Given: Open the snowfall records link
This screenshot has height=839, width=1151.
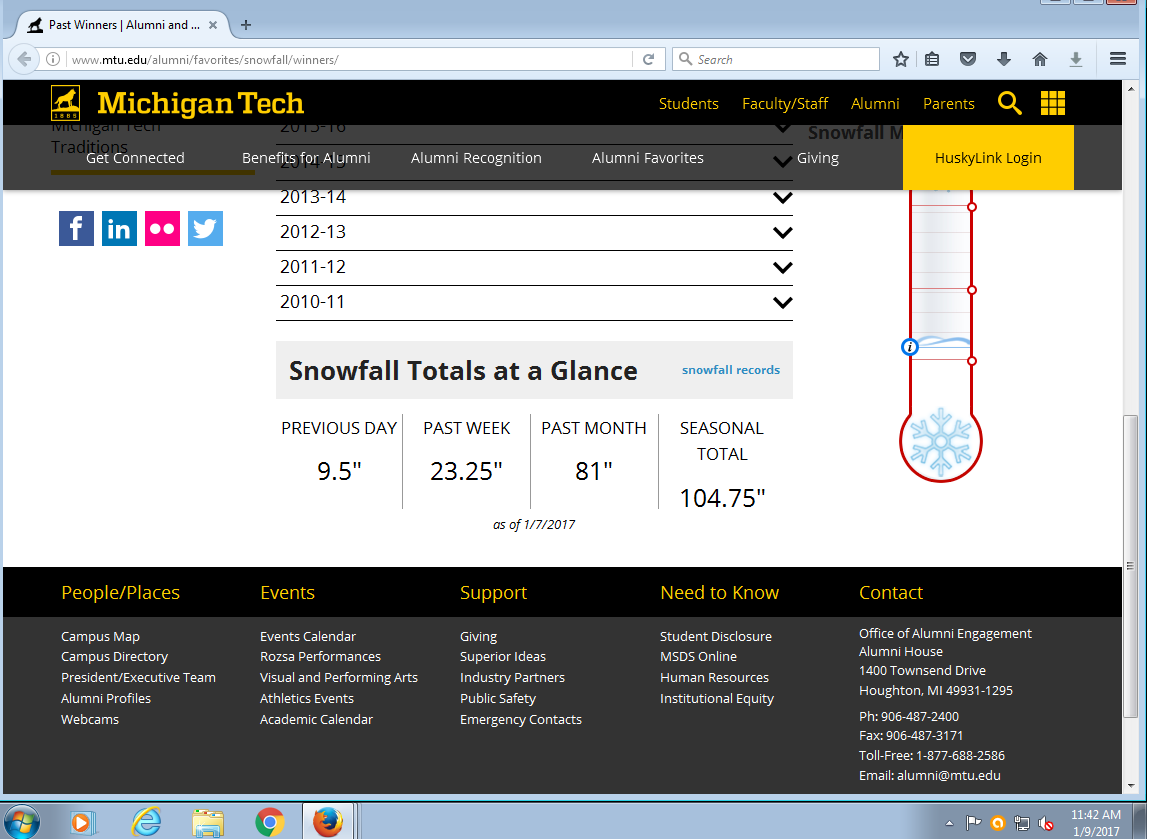Looking at the screenshot, I should (730, 370).
